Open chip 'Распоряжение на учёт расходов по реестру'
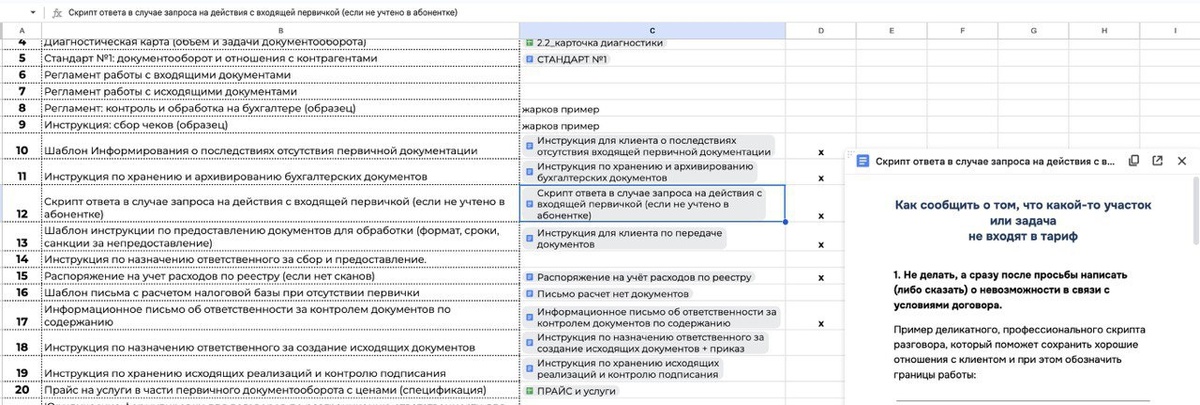This screenshot has height=405, width=1200. click(x=638, y=277)
